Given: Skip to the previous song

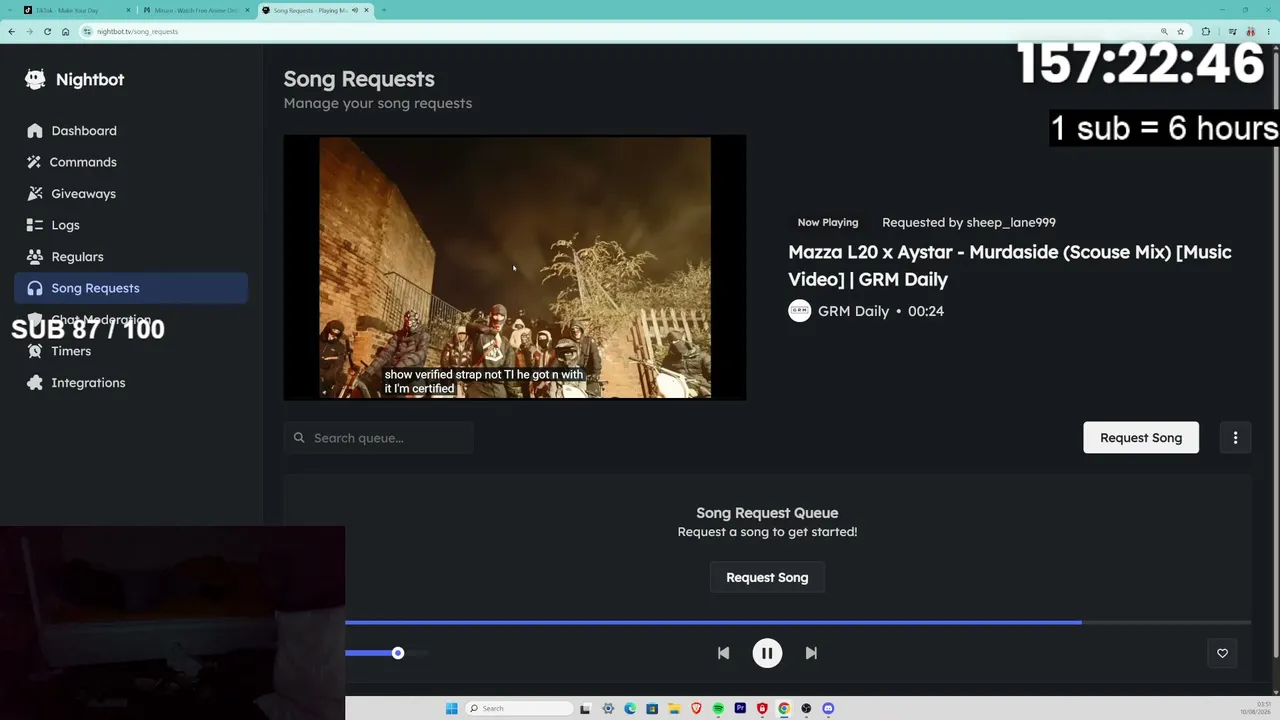Looking at the screenshot, I should click(723, 653).
